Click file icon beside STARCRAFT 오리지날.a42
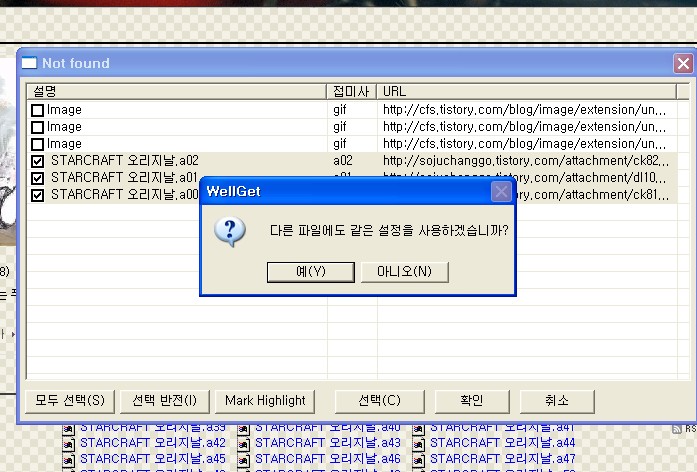This screenshot has height=472, width=697. point(68,444)
